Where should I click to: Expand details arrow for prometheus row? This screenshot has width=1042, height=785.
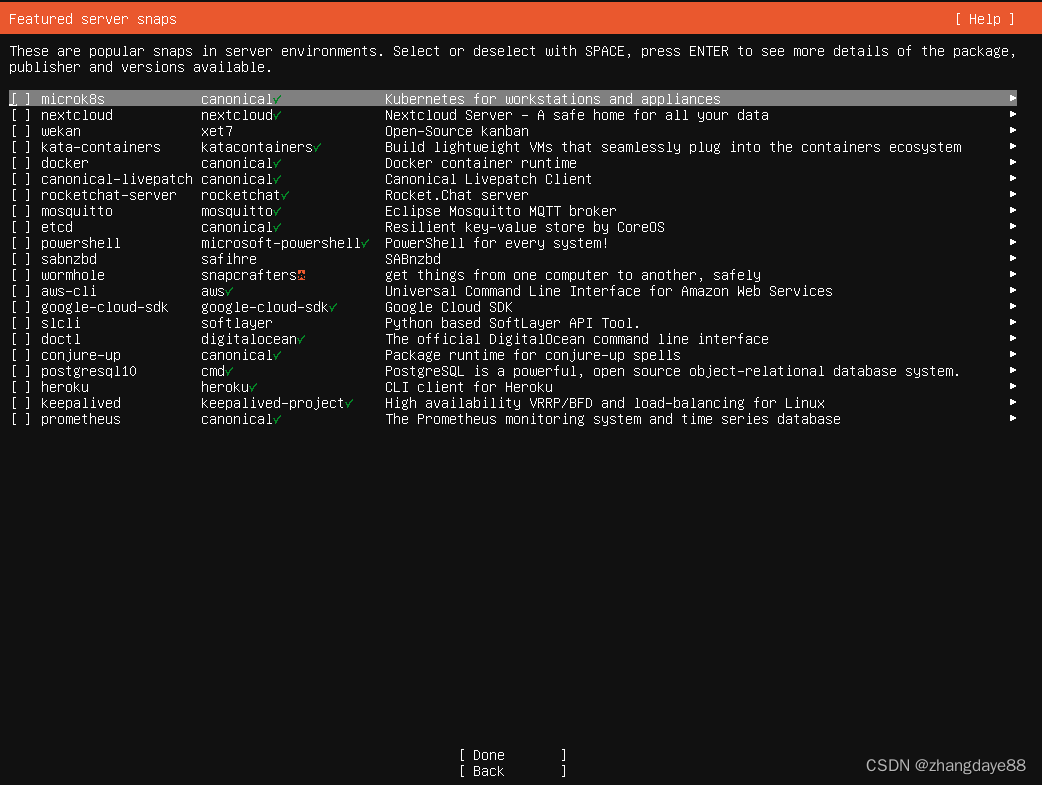coord(1013,418)
